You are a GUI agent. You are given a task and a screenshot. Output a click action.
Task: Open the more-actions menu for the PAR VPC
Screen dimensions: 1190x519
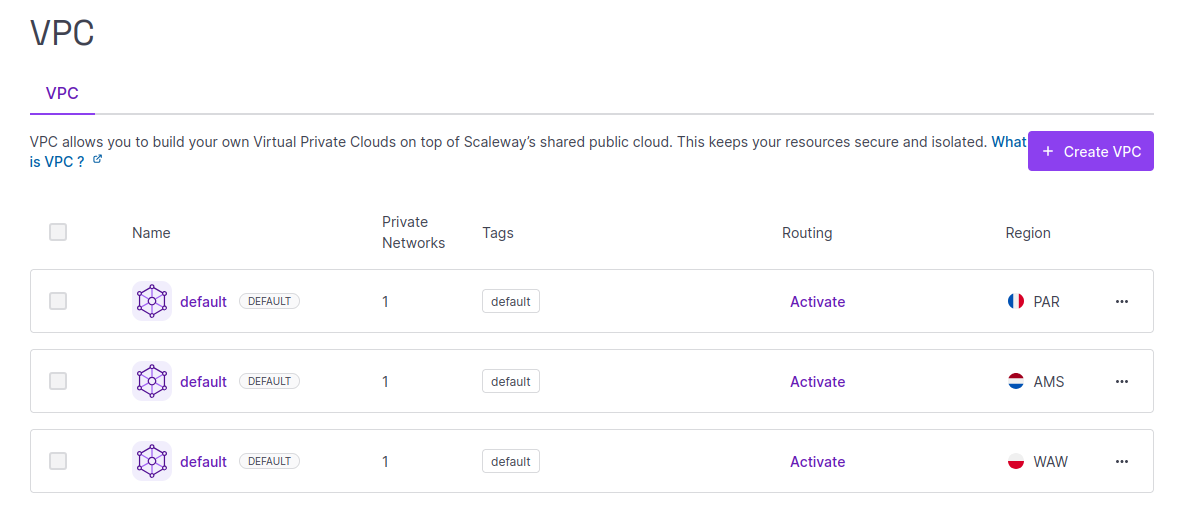pyautogui.click(x=1122, y=301)
